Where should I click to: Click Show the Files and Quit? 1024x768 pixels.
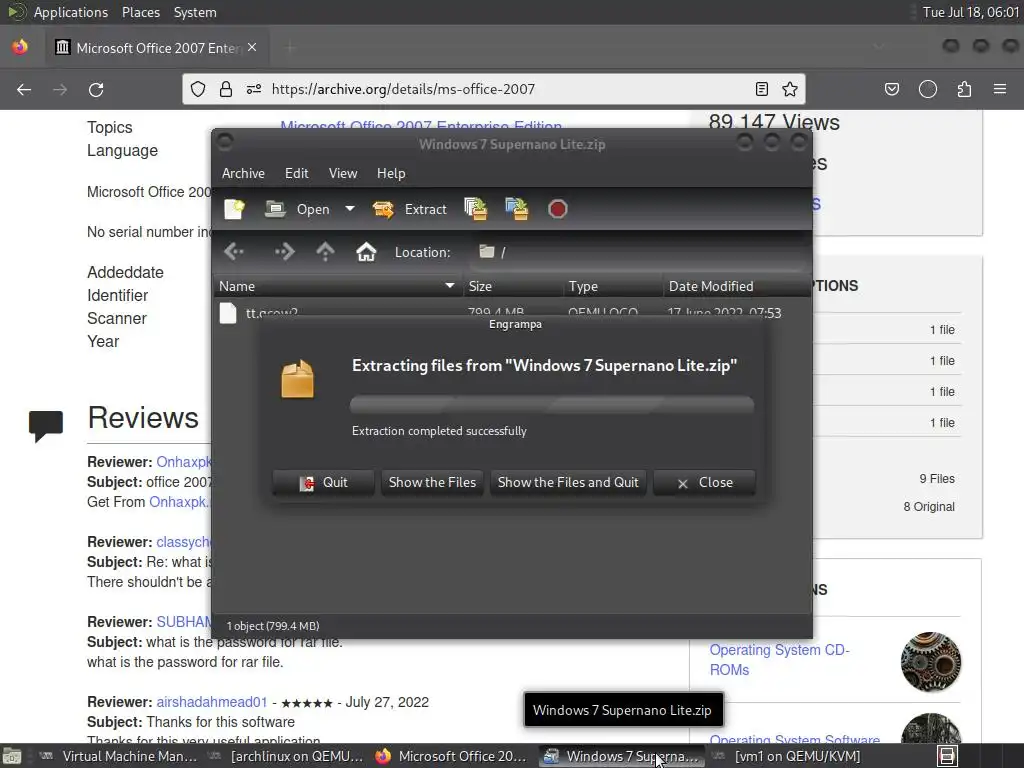568,483
